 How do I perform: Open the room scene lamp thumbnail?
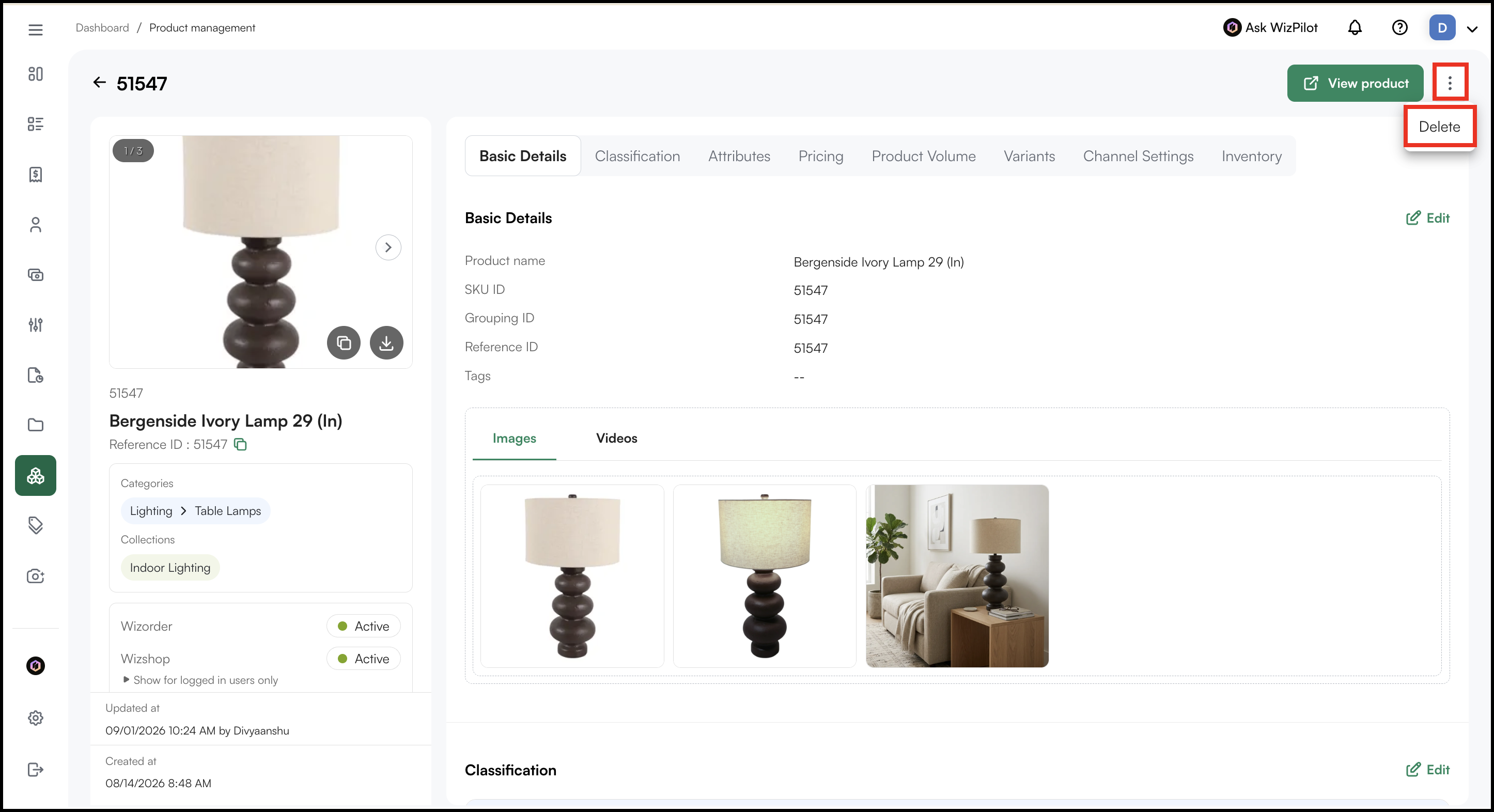(x=957, y=576)
